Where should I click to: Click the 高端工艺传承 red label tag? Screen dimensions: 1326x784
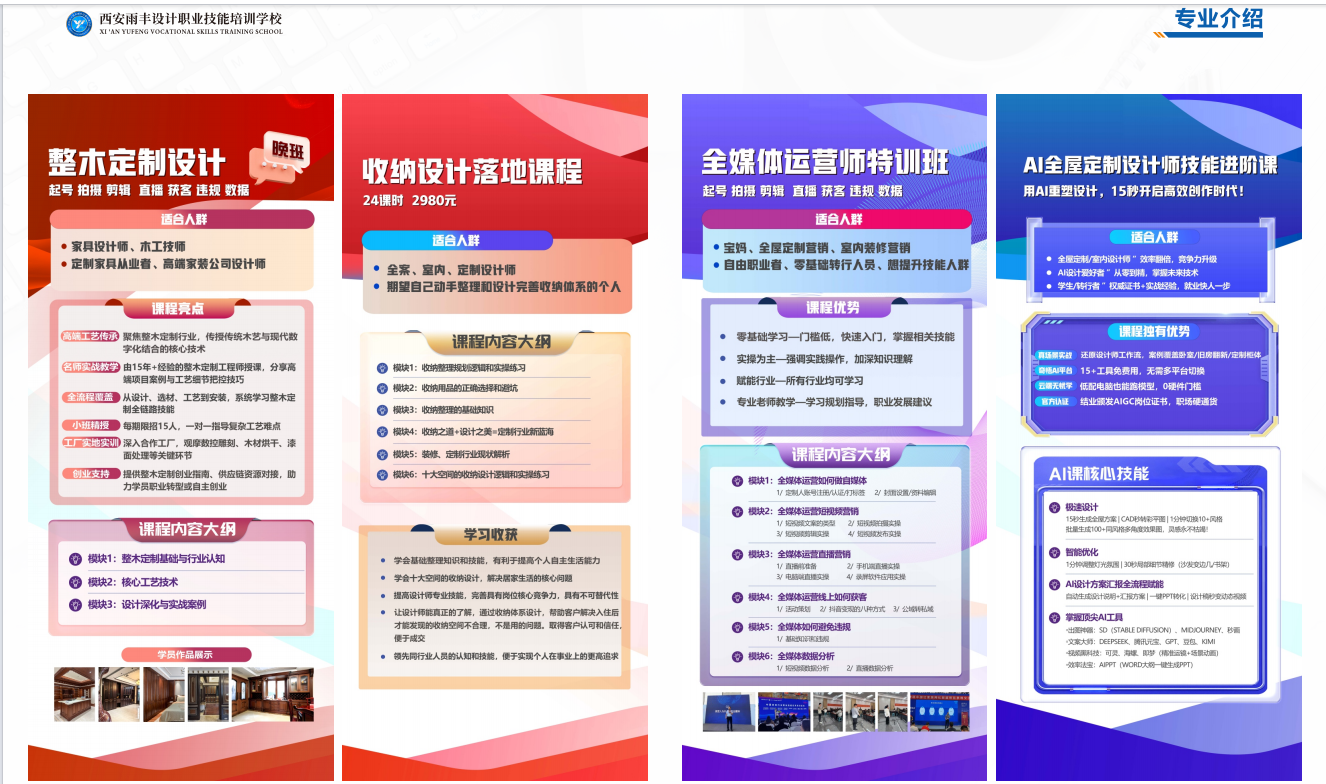click(x=90, y=337)
